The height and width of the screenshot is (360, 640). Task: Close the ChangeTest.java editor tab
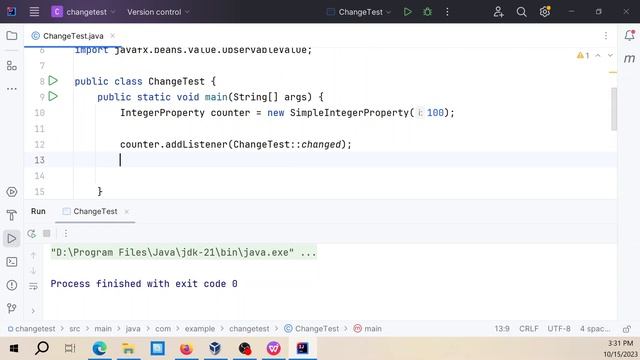click(113, 36)
